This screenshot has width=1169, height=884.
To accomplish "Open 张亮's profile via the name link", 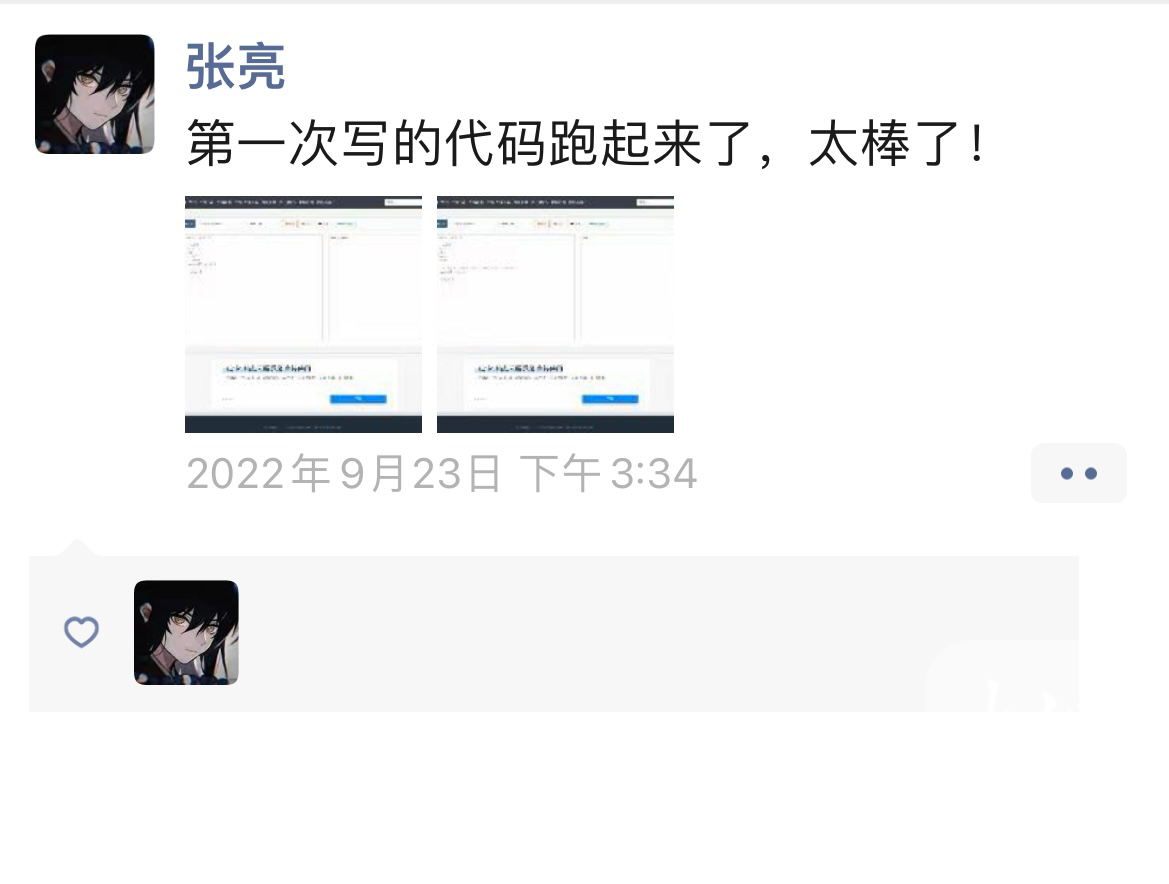I will point(235,66).
